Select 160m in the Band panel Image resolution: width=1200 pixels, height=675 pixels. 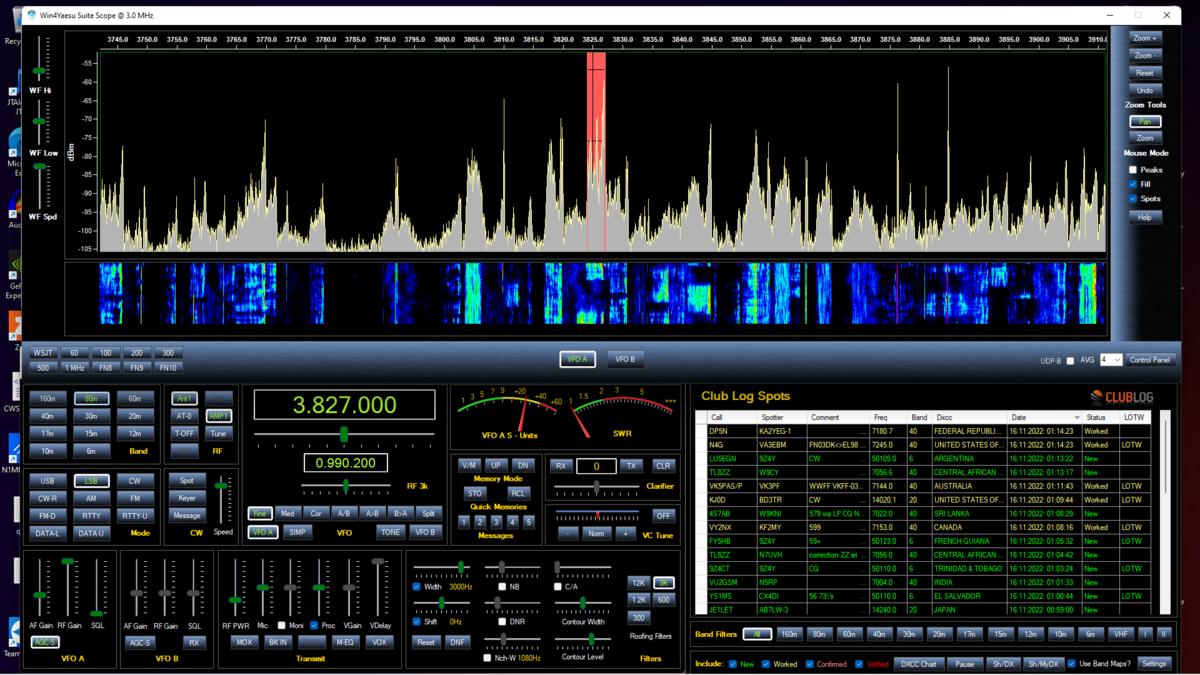tap(47, 398)
